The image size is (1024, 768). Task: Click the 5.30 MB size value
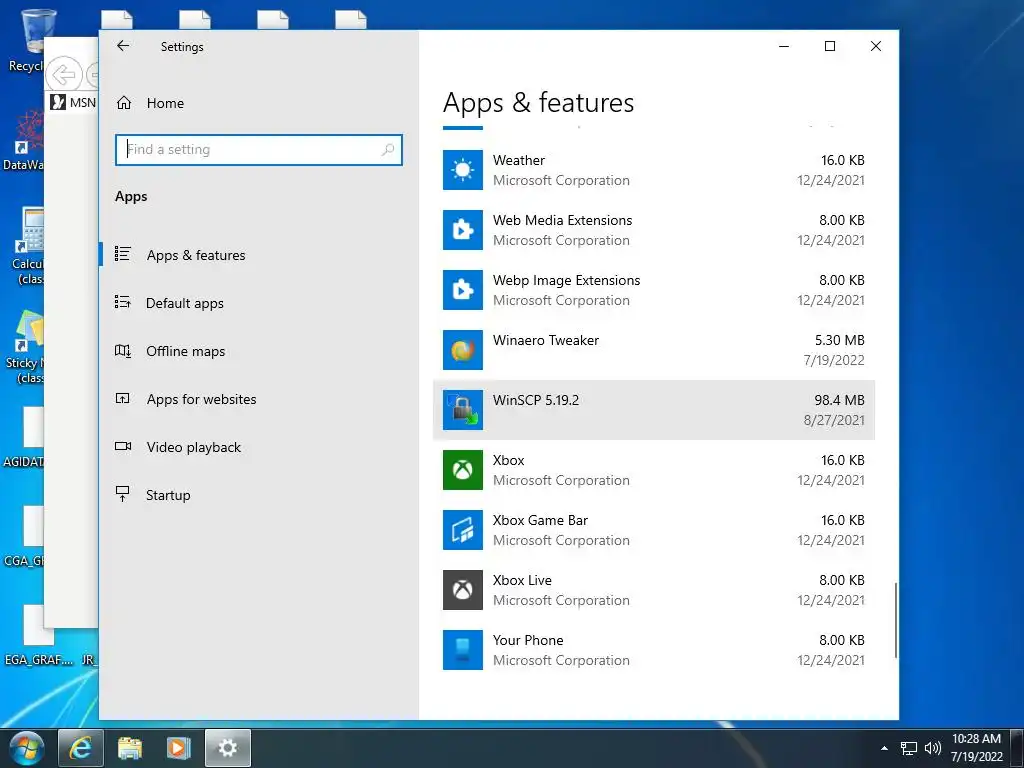[x=839, y=340]
